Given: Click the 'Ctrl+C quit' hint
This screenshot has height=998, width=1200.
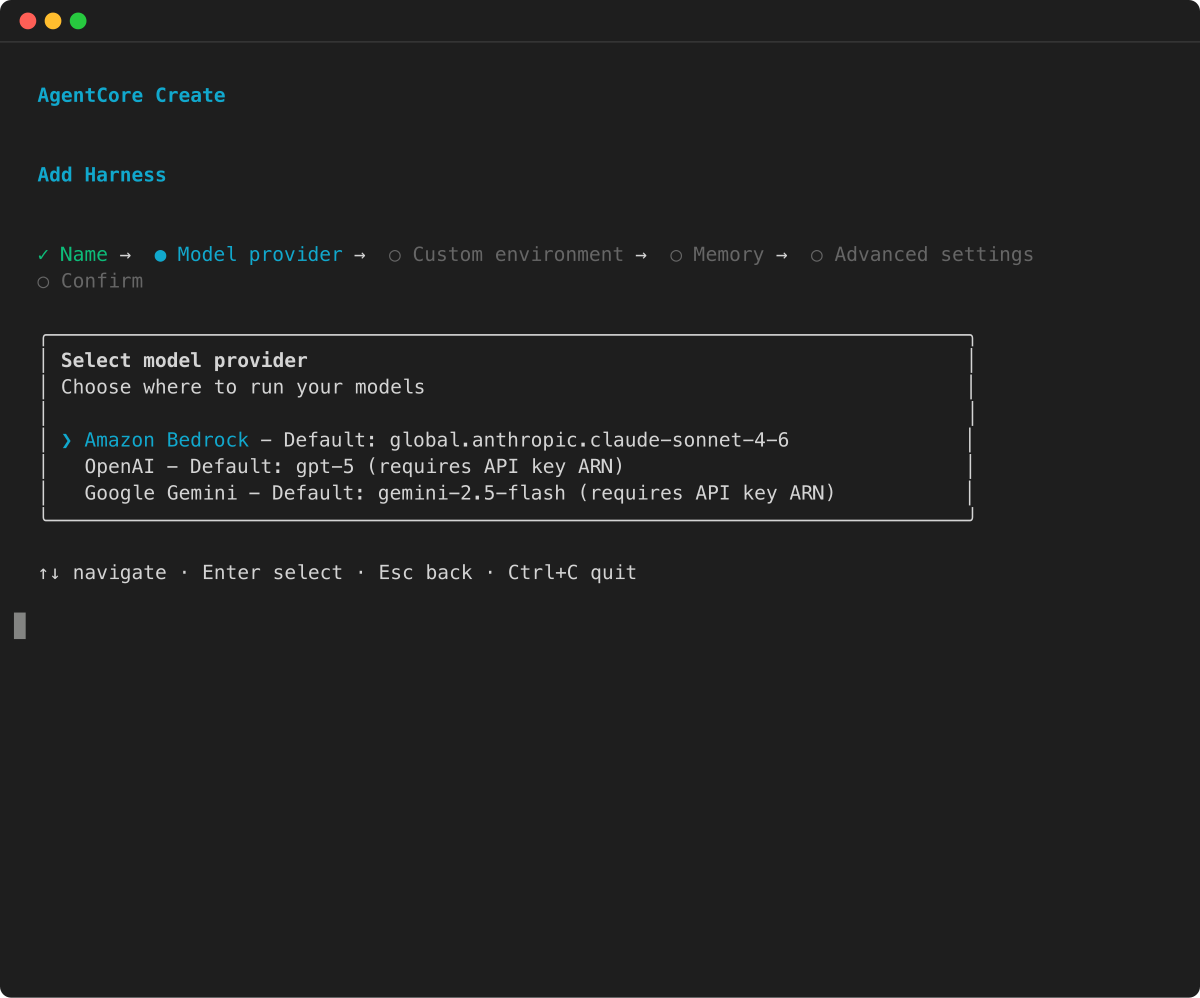Looking at the screenshot, I should pyautogui.click(x=572, y=573).
